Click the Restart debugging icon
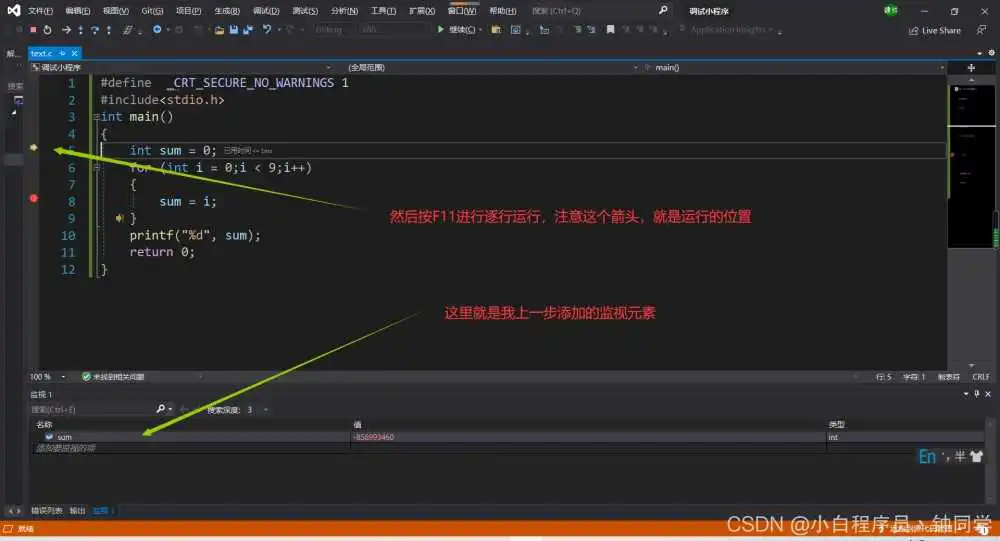1000x541 pixels. pyautogui.click(x=47, y=30)
